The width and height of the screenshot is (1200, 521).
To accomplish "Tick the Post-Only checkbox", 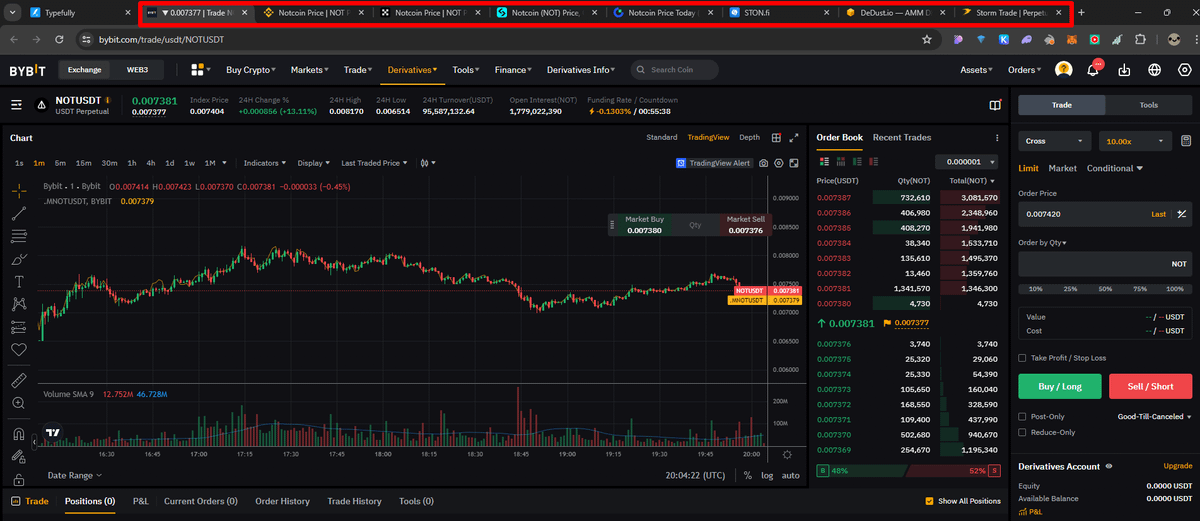I will (1022, 417).
